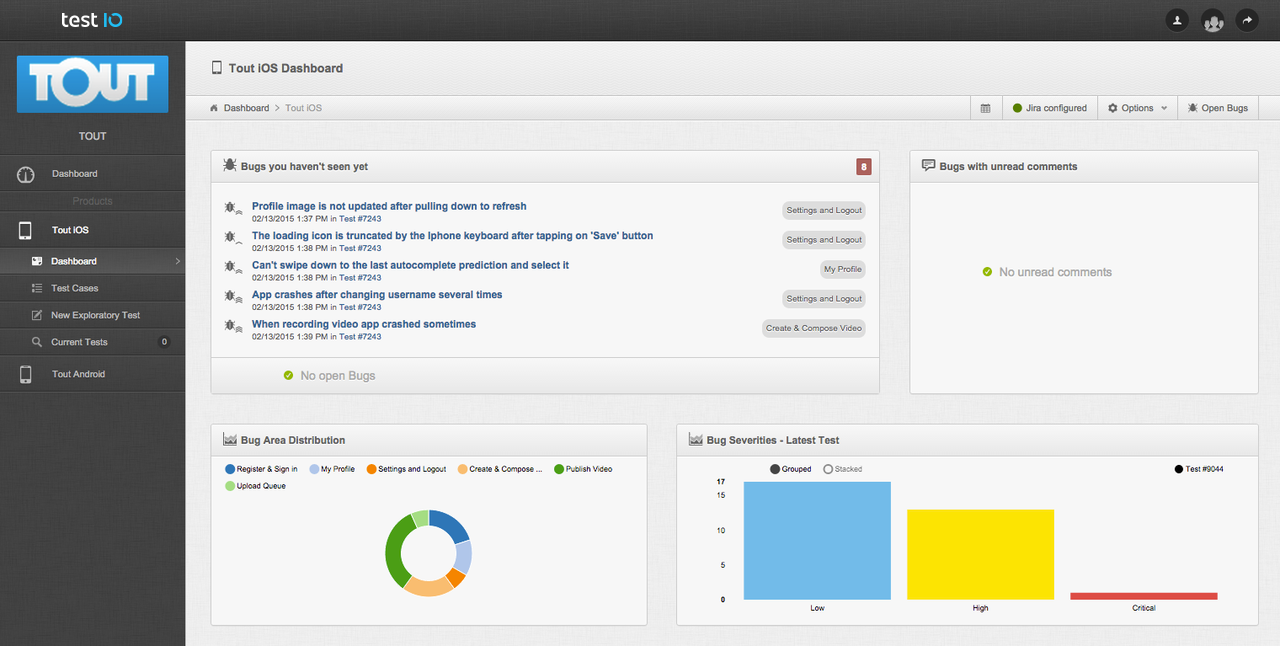This screenshot has width=1280, height=646.
Task: Open the calendar icon in breadcrumb bar
Action: tap(985, 108)
